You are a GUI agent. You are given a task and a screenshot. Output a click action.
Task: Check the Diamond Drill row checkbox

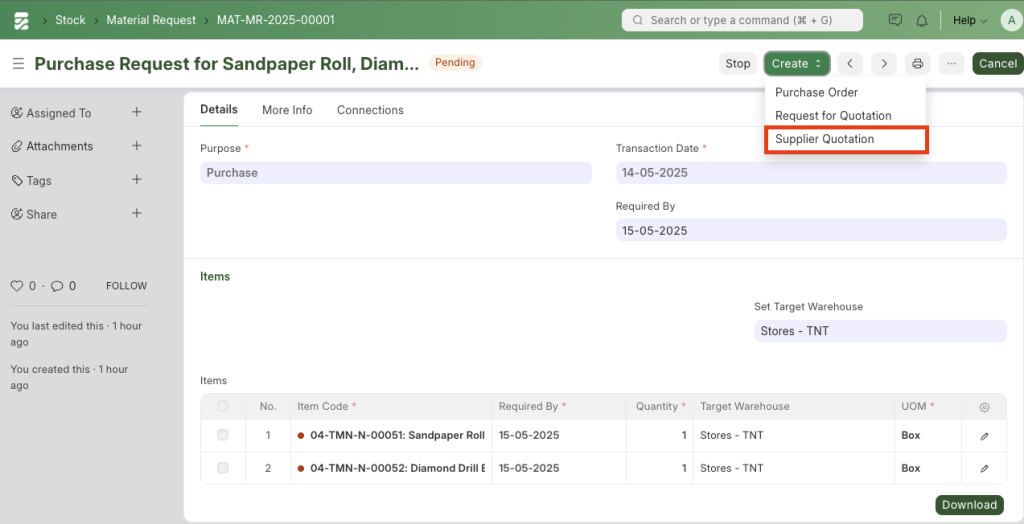point(223,468)
